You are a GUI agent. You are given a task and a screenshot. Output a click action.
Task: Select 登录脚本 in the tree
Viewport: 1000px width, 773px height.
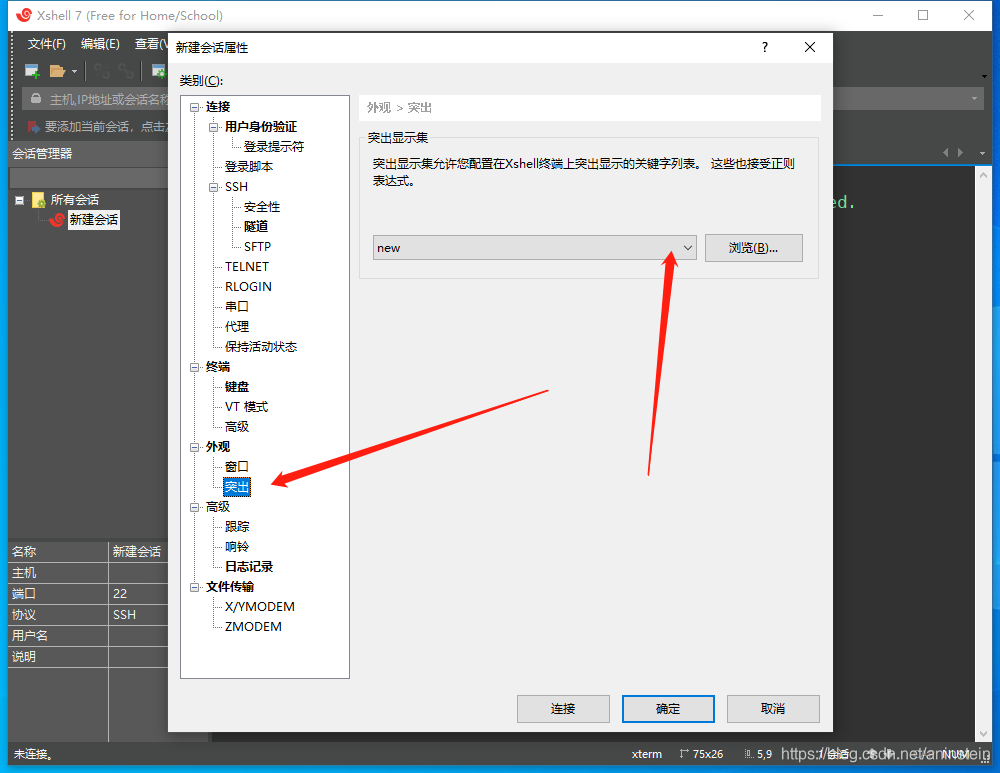click(249, 166)
